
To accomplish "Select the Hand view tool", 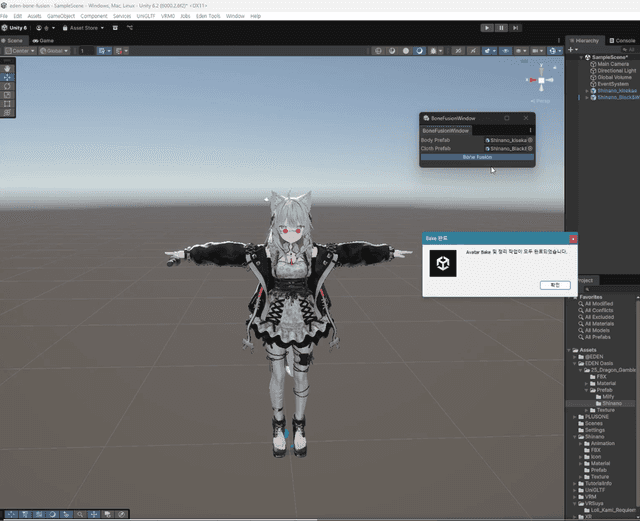I will pos(8,68).
